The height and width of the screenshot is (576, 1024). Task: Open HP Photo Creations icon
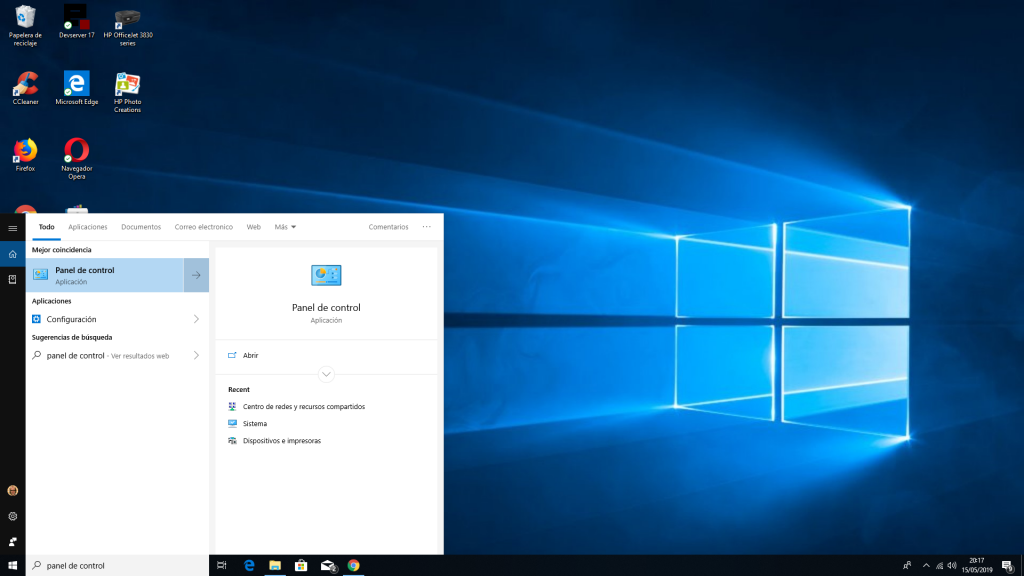[x=127, y=88]
